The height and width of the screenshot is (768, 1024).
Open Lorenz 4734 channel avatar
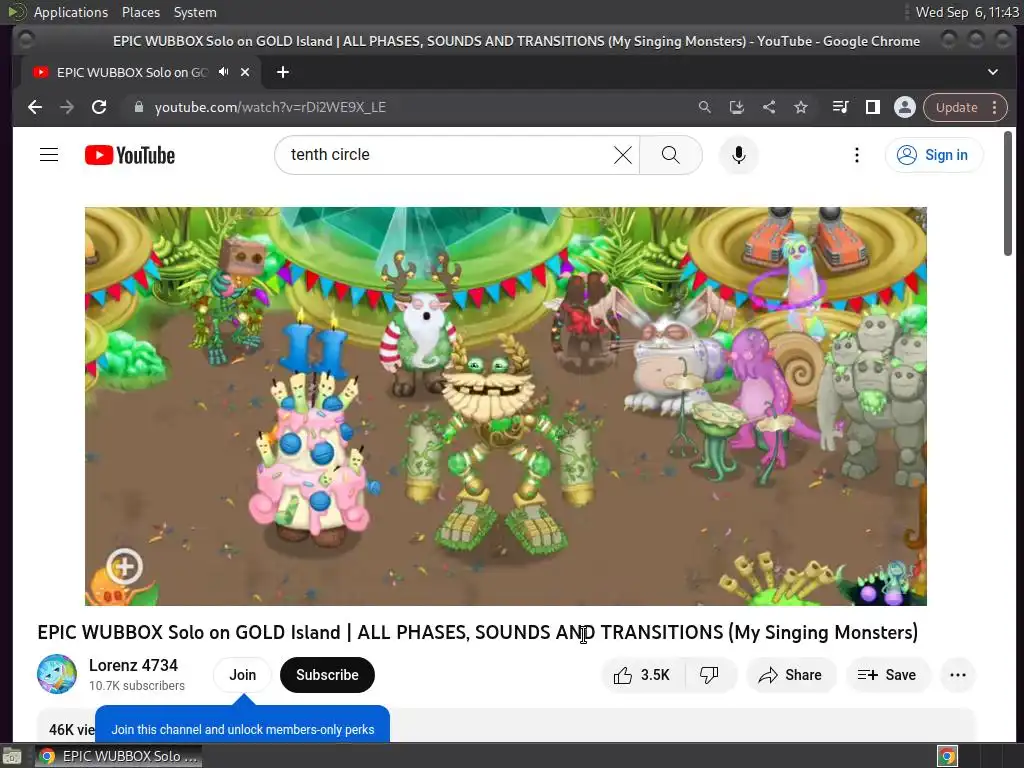57,674
